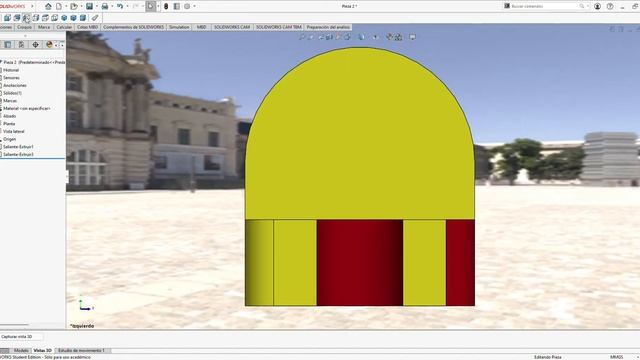Screen dimensions: 640x360
Task: Select the Right standard view icon
Action: [x=36, y=18]
